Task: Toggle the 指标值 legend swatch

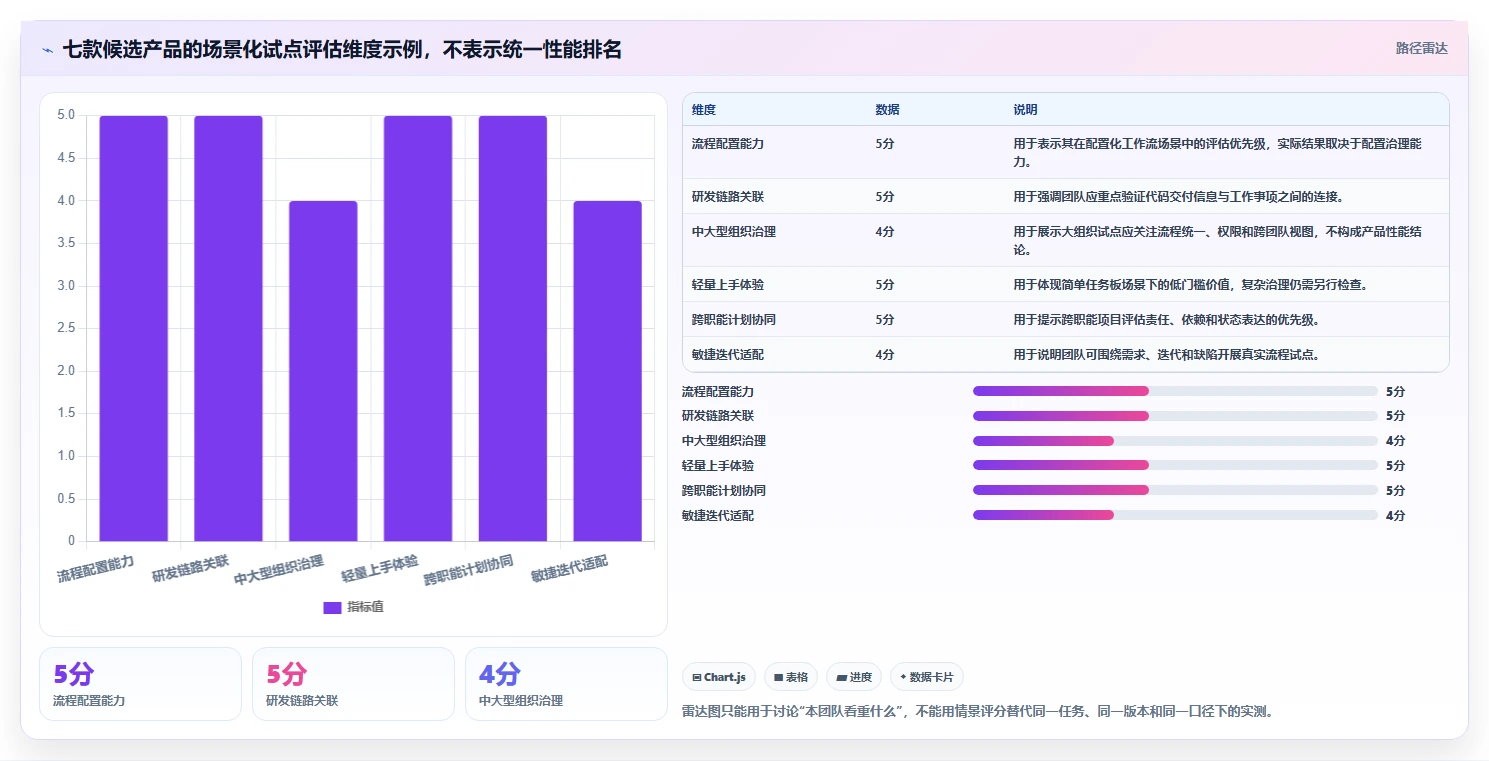Action: click(332, 607)
